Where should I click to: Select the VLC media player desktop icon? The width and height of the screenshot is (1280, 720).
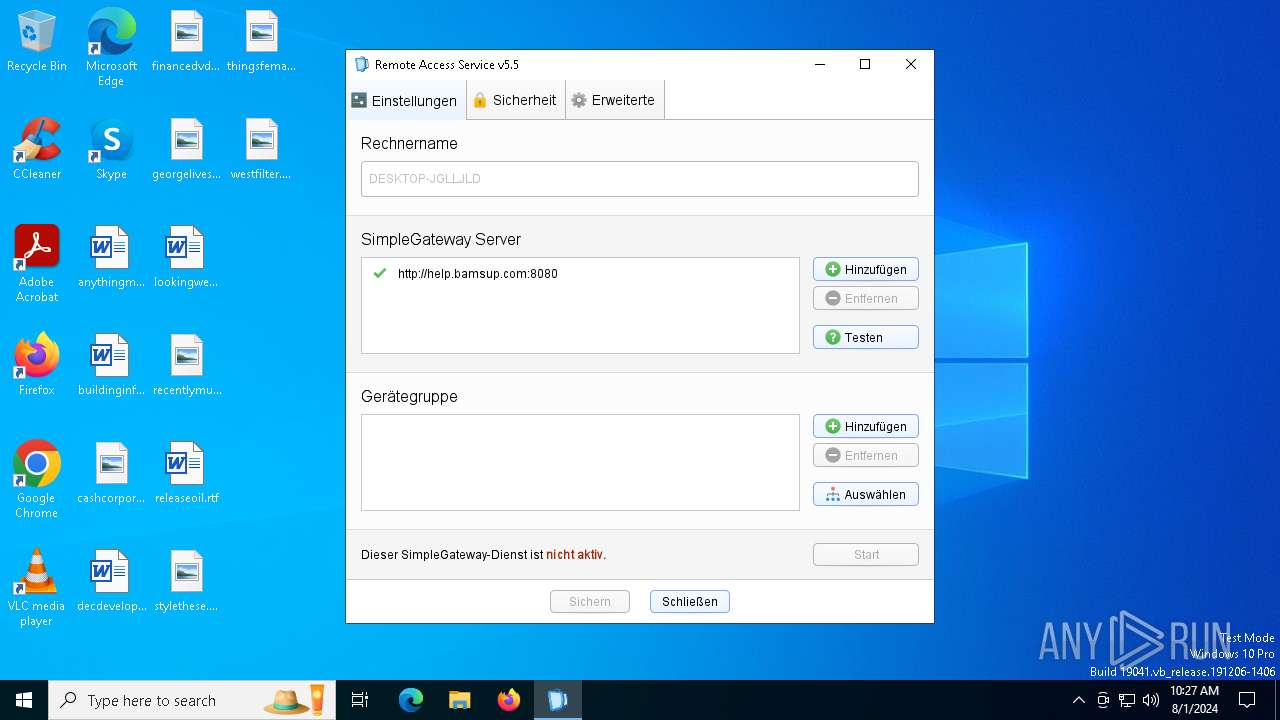(37, 588)
